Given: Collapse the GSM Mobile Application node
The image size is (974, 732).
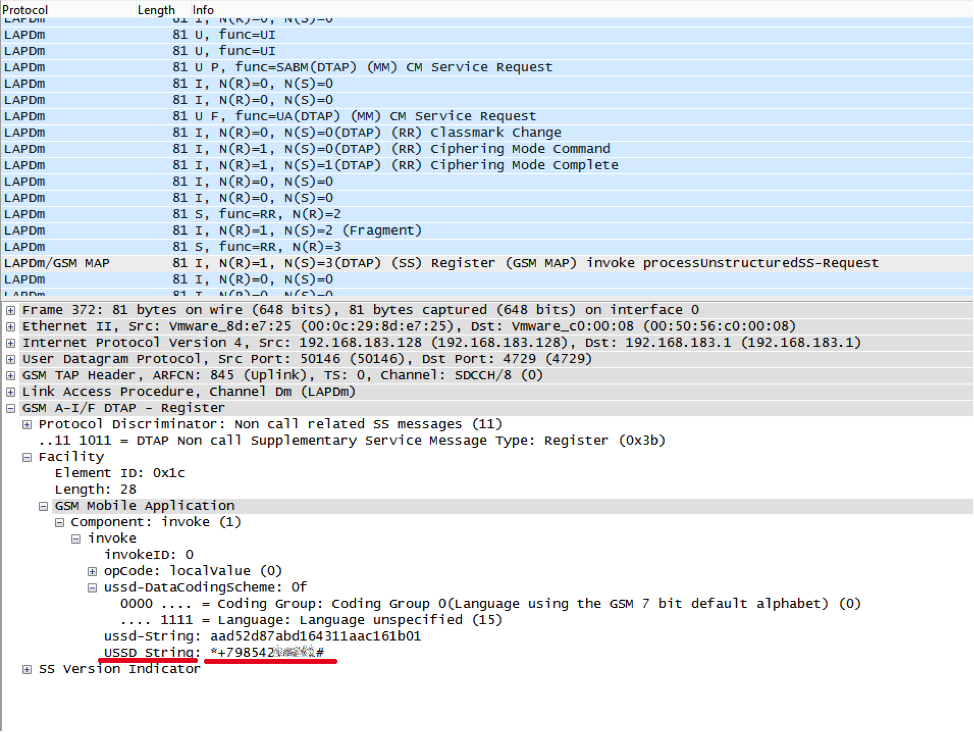Looking at the screenshot, I should pos(44,506).
